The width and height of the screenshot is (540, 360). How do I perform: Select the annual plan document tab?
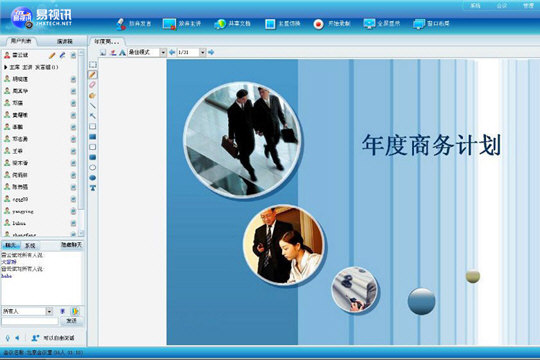(x=106, y=42)
